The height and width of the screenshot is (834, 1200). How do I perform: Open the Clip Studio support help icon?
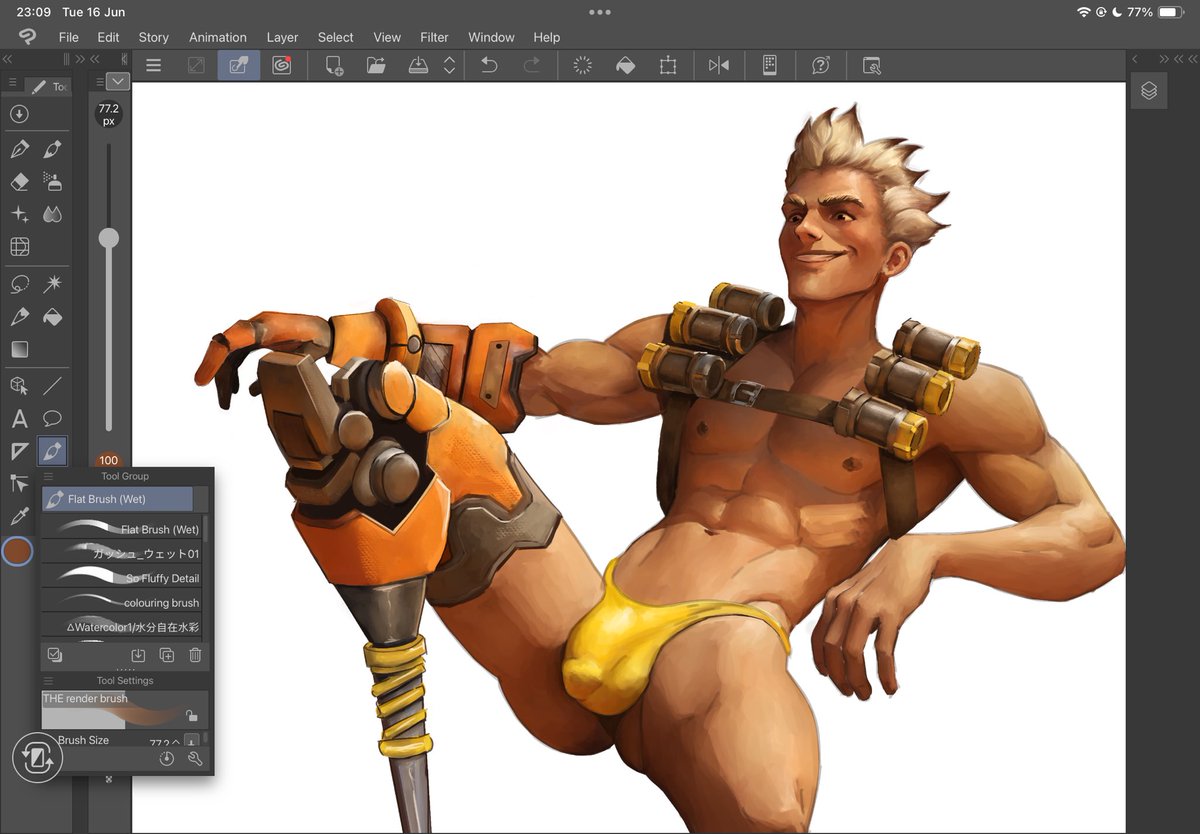(821, 66)
